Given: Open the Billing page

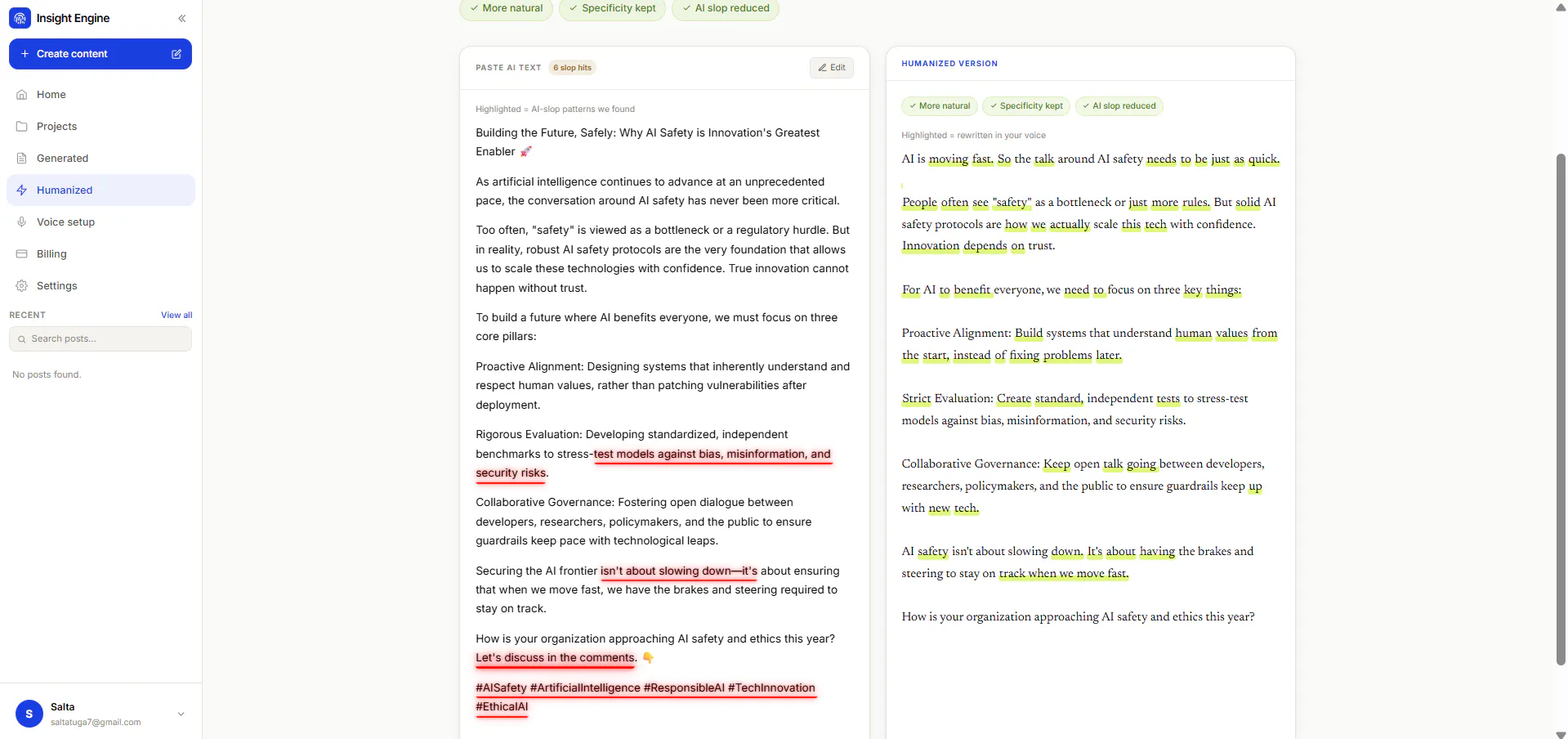Looking at the screenshot, I should 101,254.
